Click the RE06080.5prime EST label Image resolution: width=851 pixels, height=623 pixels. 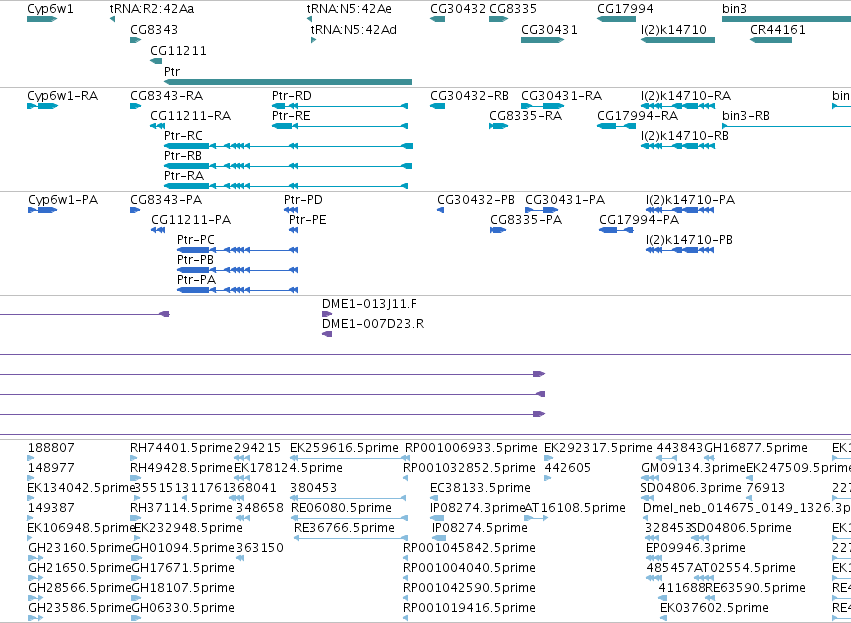341,508
